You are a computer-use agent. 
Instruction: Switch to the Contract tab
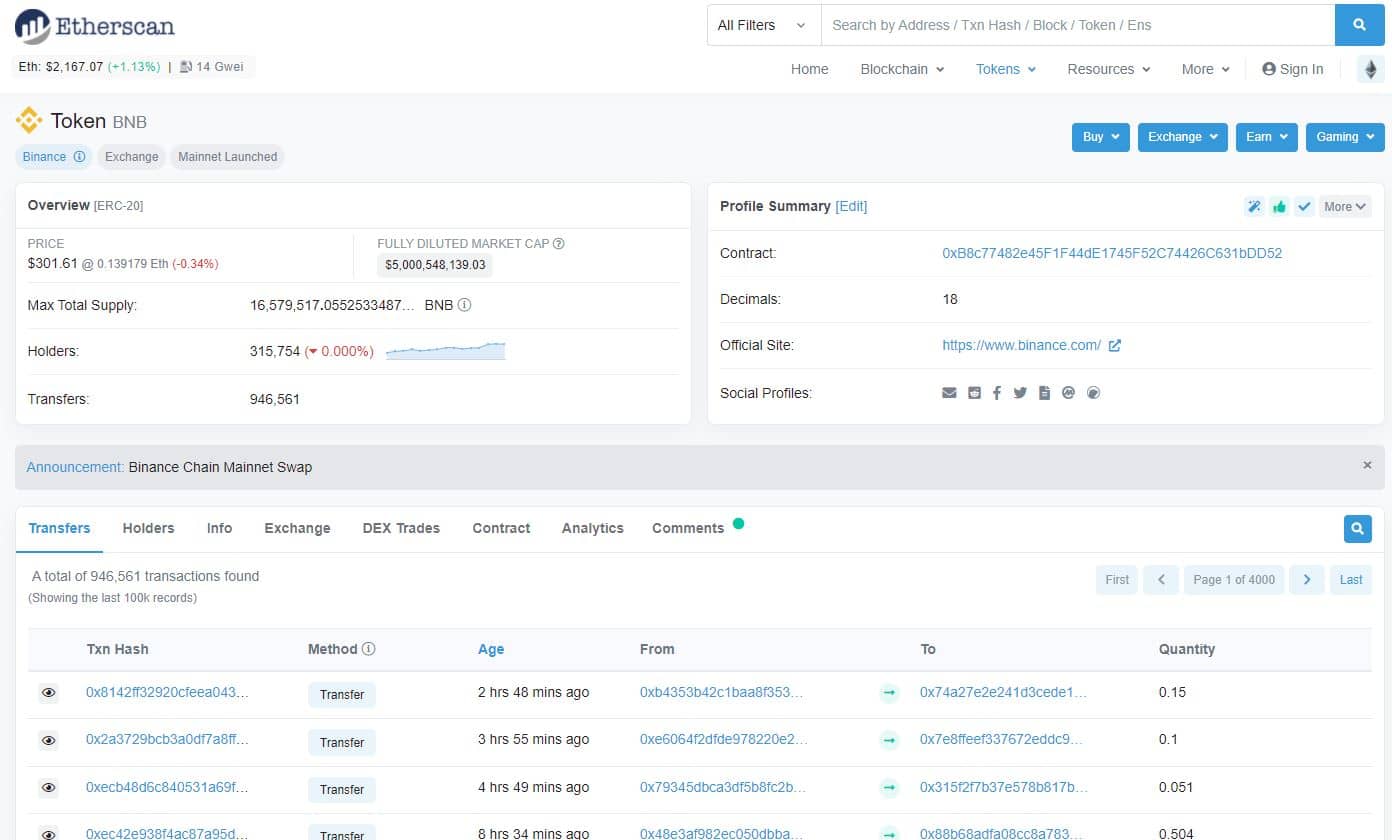coord(501,528)
